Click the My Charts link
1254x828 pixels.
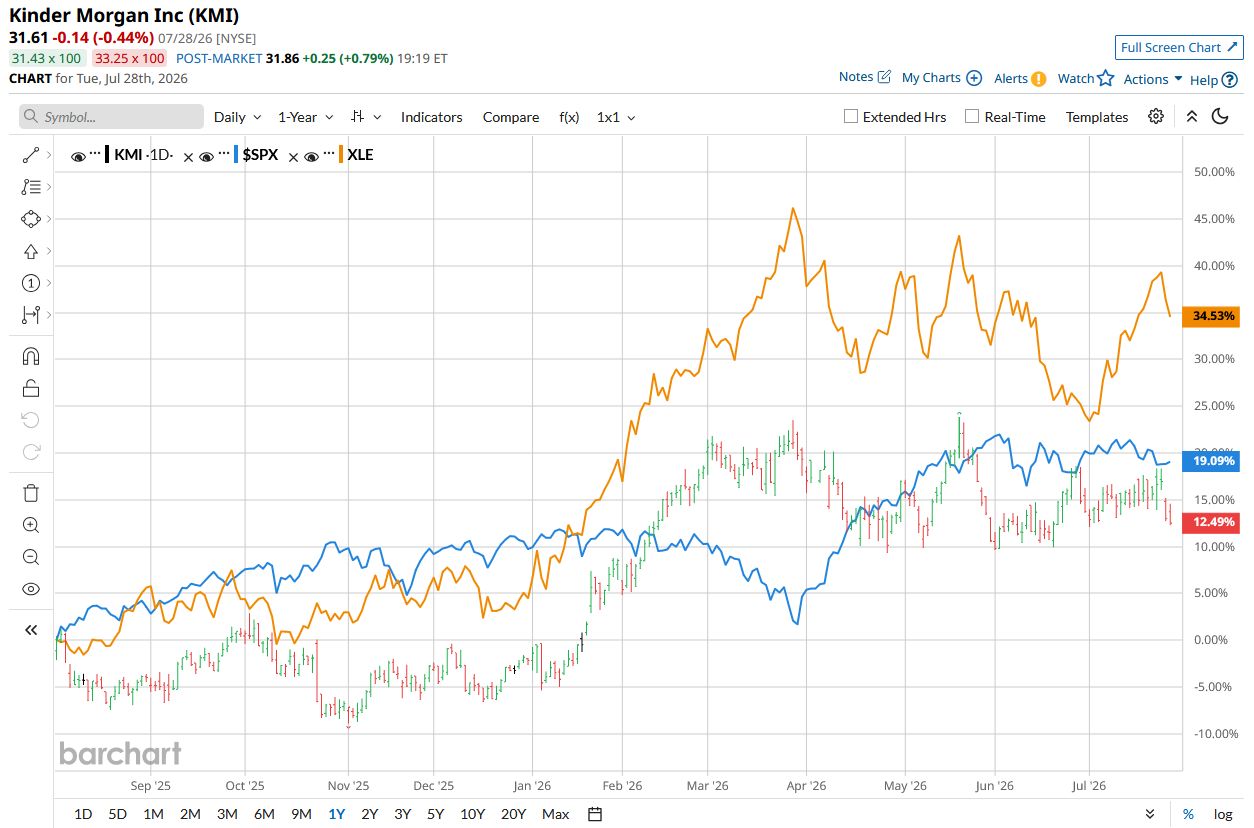(931, 77)
